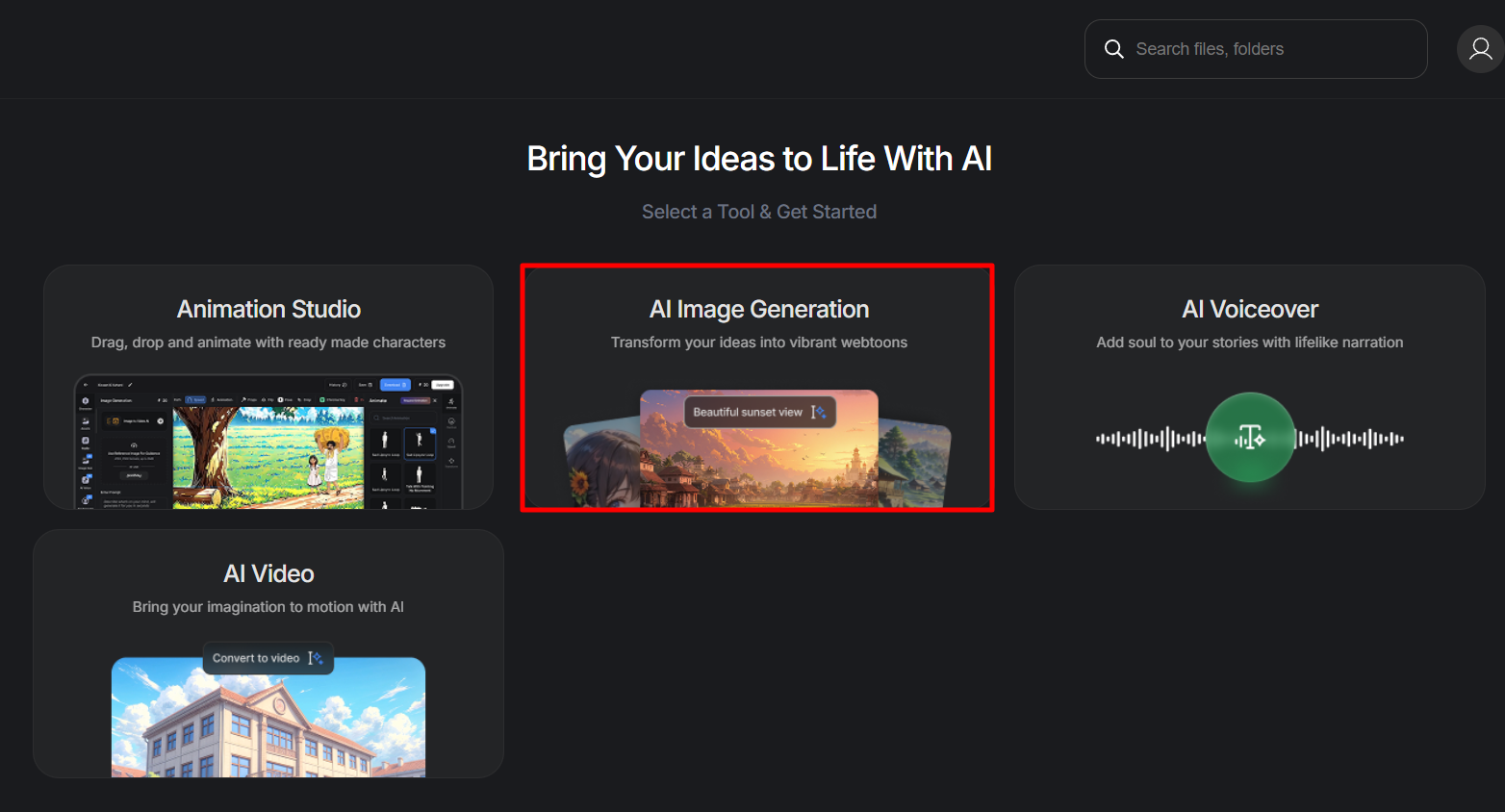Viewport: 1505px width, 812px height.
Task: Click the Search files, folders field
Action: coord(1256,49)
